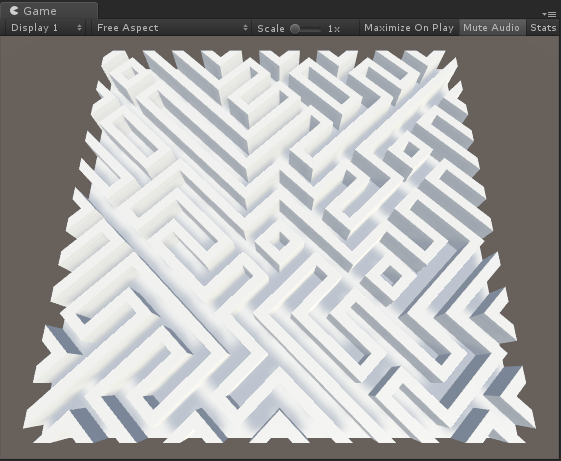
Task: Open the Display 1 dropdown
Action: pyautogui.click(x=46, y=28)
